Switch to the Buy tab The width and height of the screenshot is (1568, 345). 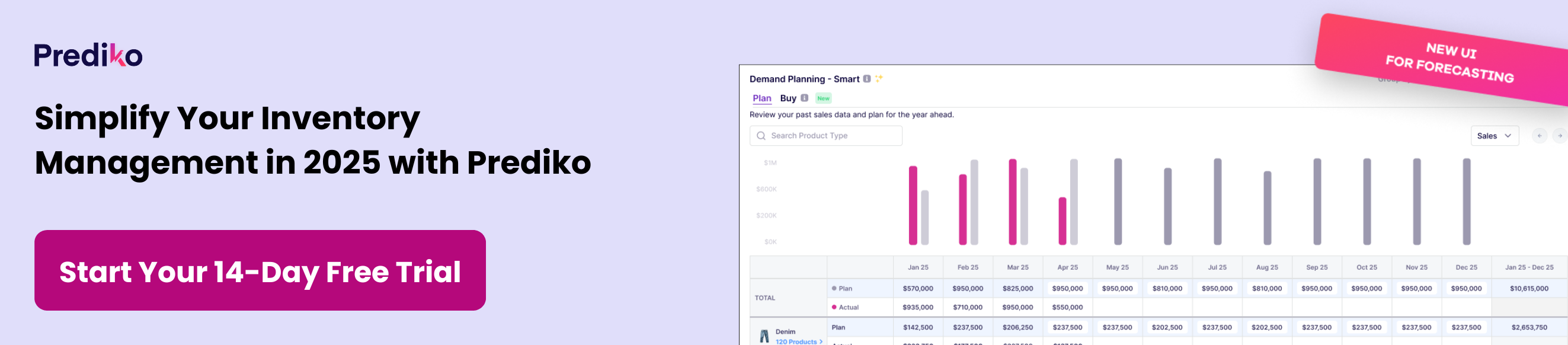tap(788, 98)
